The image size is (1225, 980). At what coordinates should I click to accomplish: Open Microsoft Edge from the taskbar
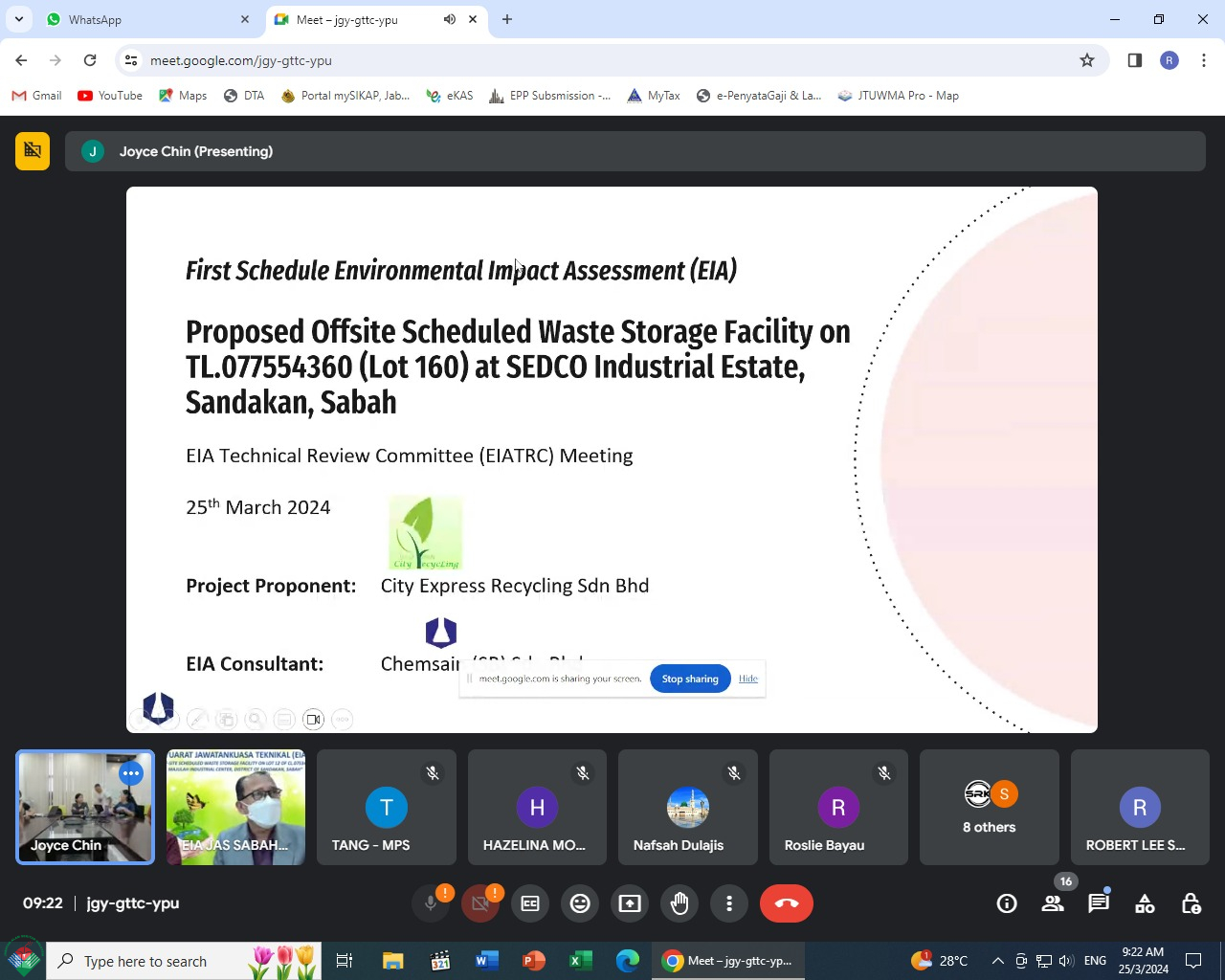tap(628, 961)
